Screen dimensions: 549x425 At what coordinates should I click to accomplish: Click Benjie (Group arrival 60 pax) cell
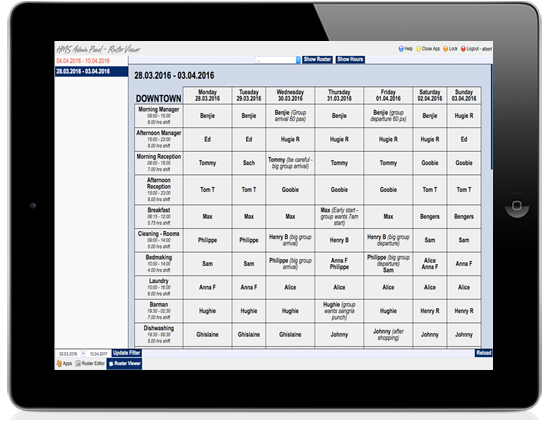290,116
